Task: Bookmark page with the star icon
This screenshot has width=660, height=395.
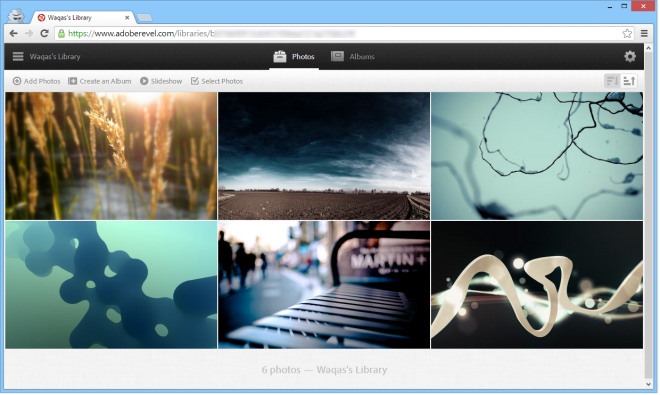Action: click(627, 33)
